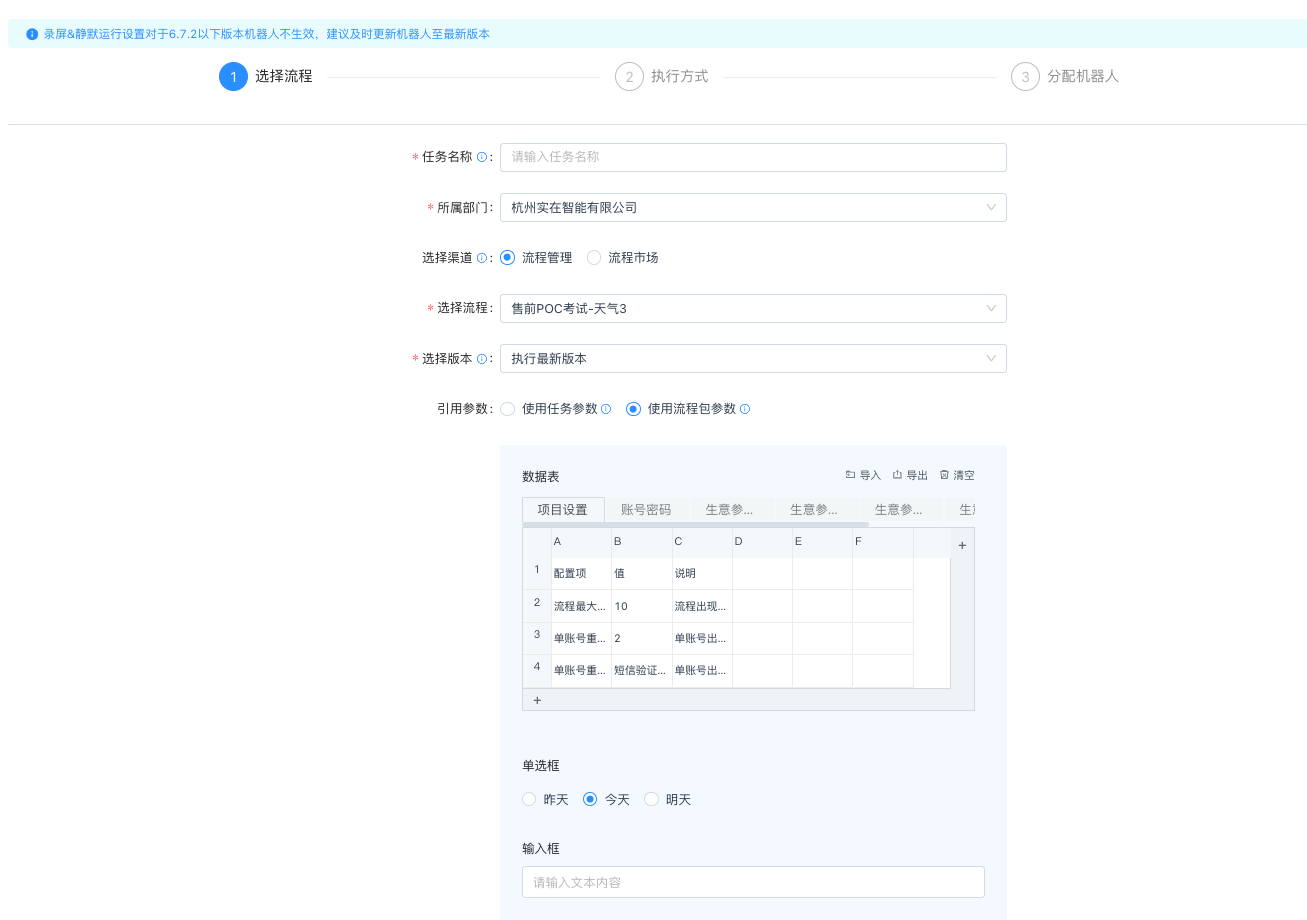1307x920 pixels.
Task: Add a row with bottom plus icon
Action: tap(537, 700)
